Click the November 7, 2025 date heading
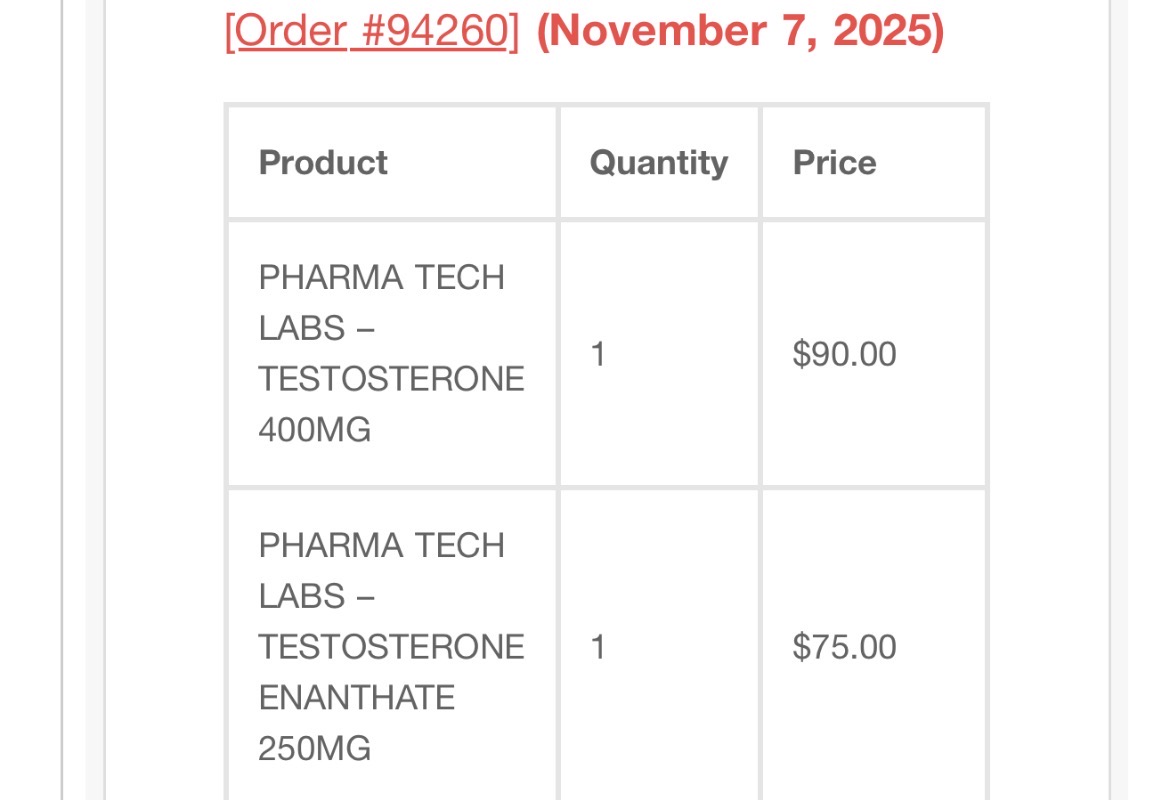 click(740, 31)
